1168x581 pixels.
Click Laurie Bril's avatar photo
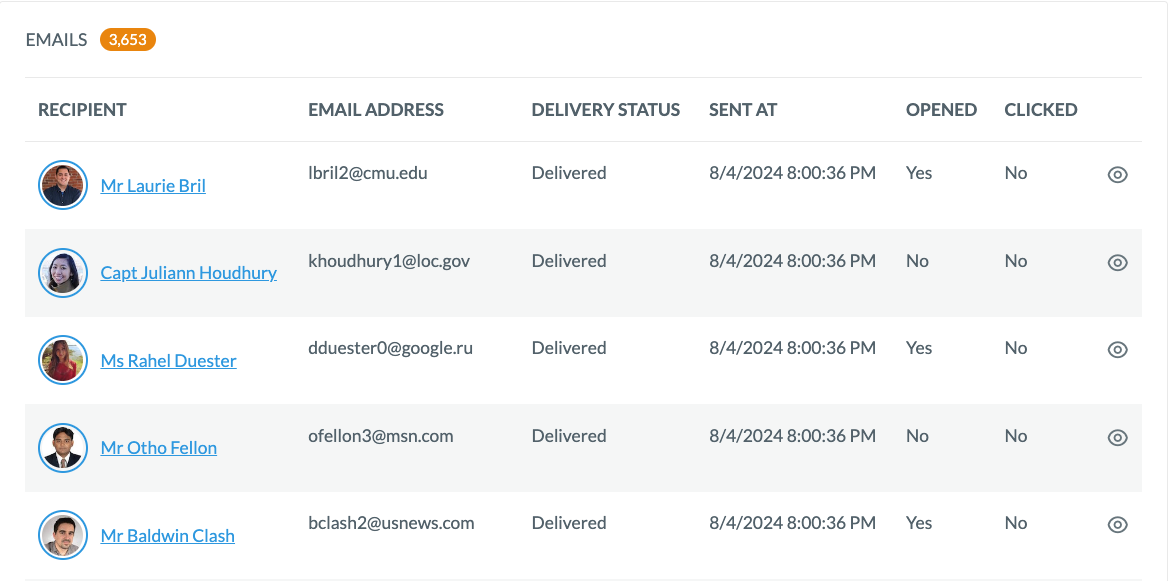(x=63, y=185)
